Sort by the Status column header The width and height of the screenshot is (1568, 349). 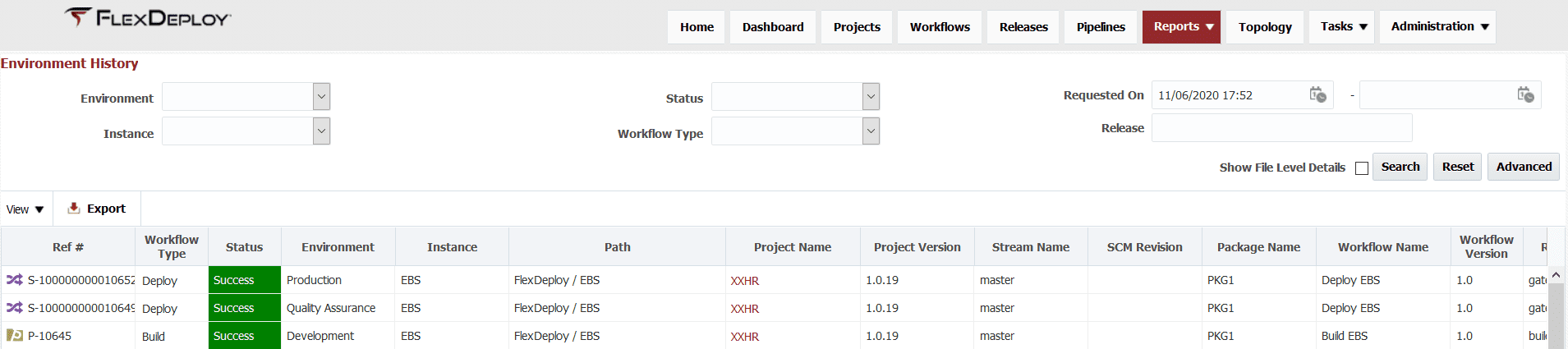pos(245,247)
